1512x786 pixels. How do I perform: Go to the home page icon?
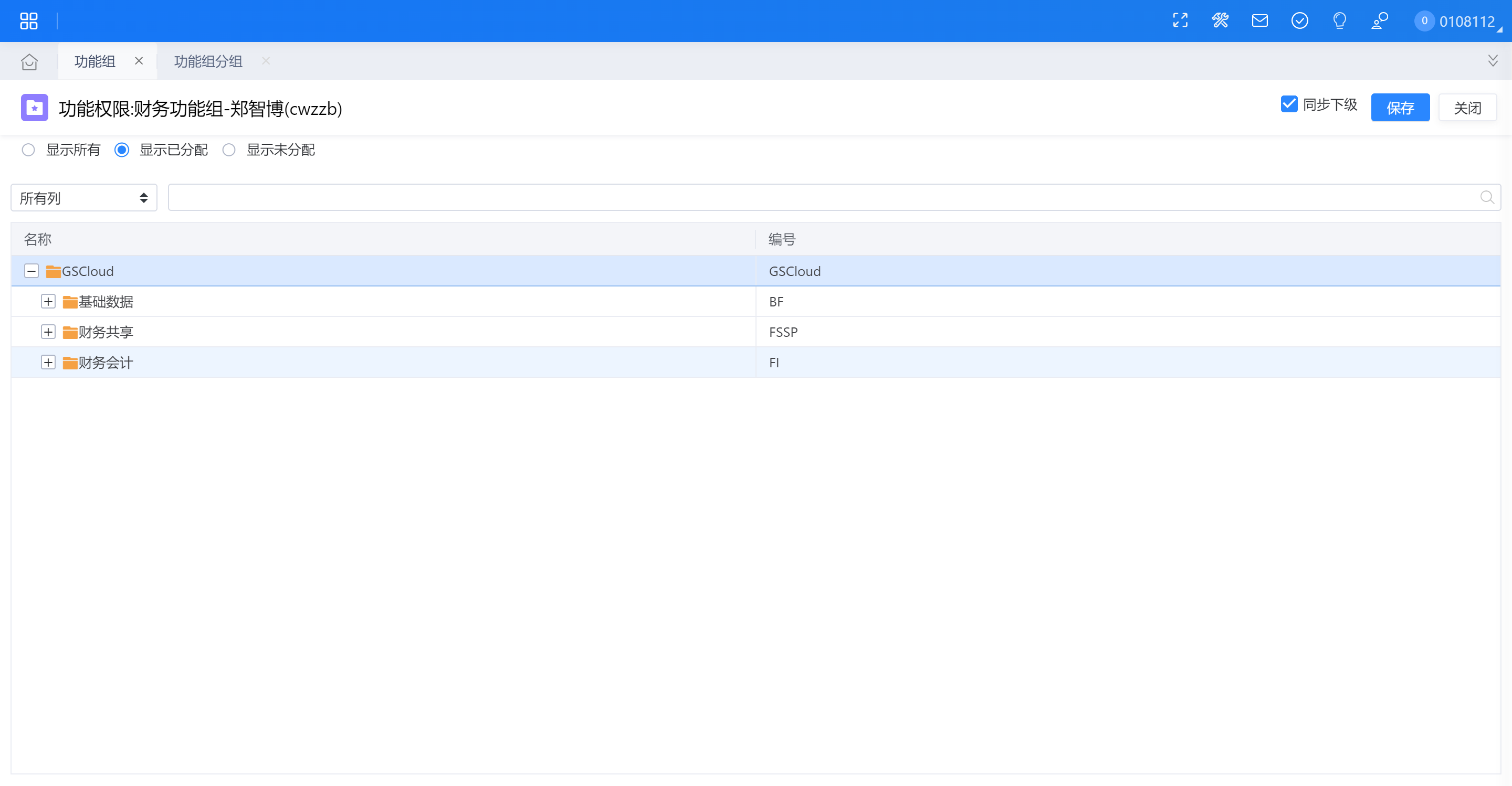29,61
